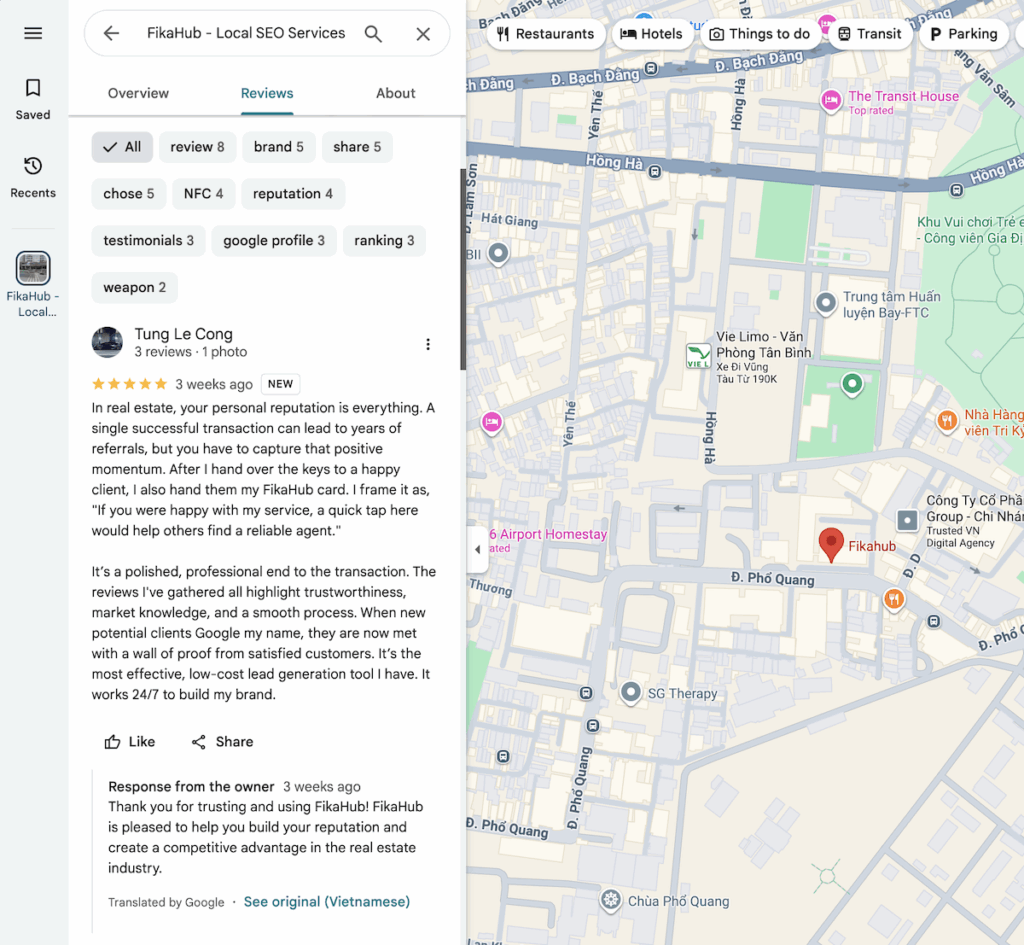Image resolution: width=1024 pixels, height=945 pixels.
Task: Click bus stop icon on Đ. Bạch Đằng
Action: pyautogui.click(x=651, y=68)
